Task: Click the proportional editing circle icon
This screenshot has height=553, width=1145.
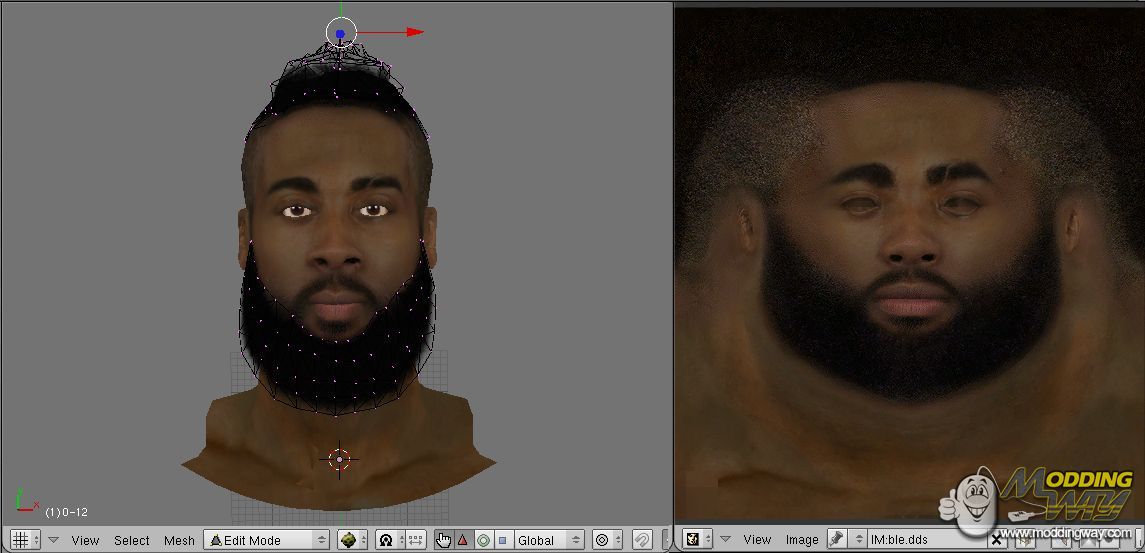Action: [602, 540]
